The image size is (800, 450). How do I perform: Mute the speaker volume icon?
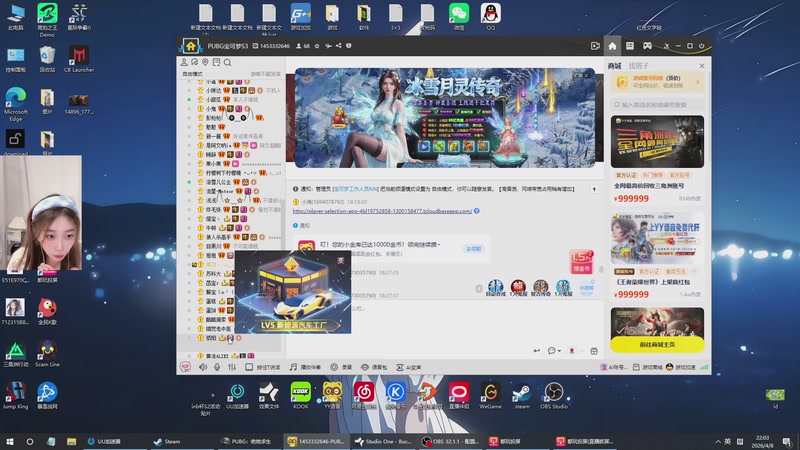point(203,367)
